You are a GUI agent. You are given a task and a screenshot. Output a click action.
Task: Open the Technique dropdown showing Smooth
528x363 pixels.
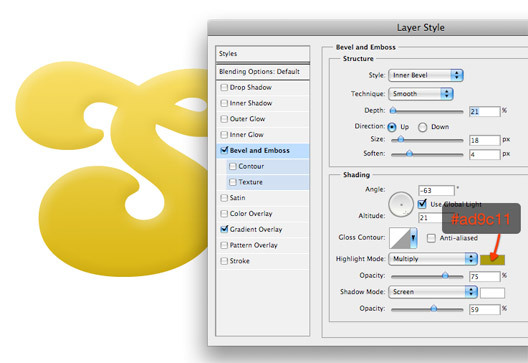(x=421, y=94)
